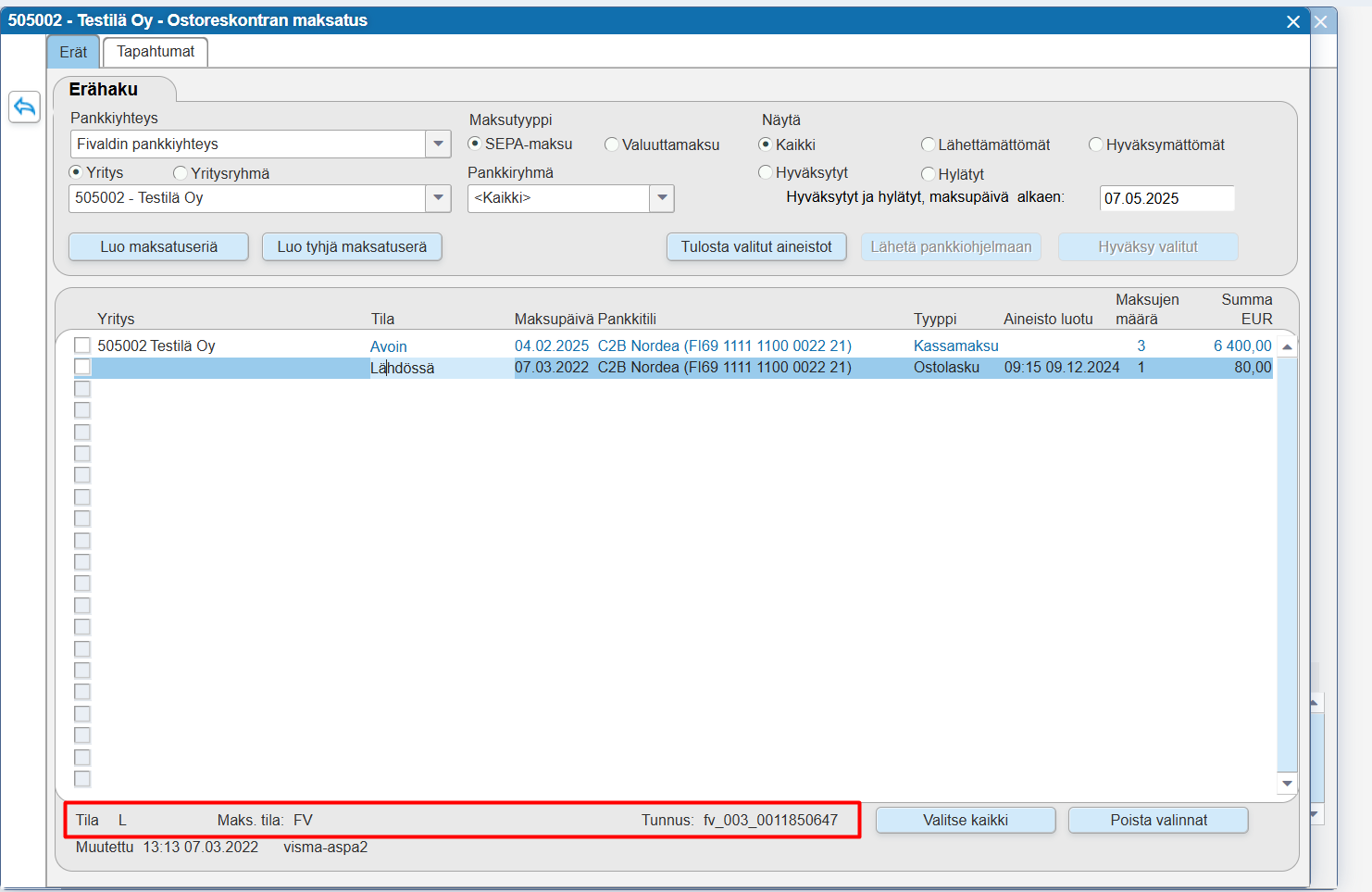Click the Avoin status link
Viewport: 1372px width, 892px height.
coord(389,346)
